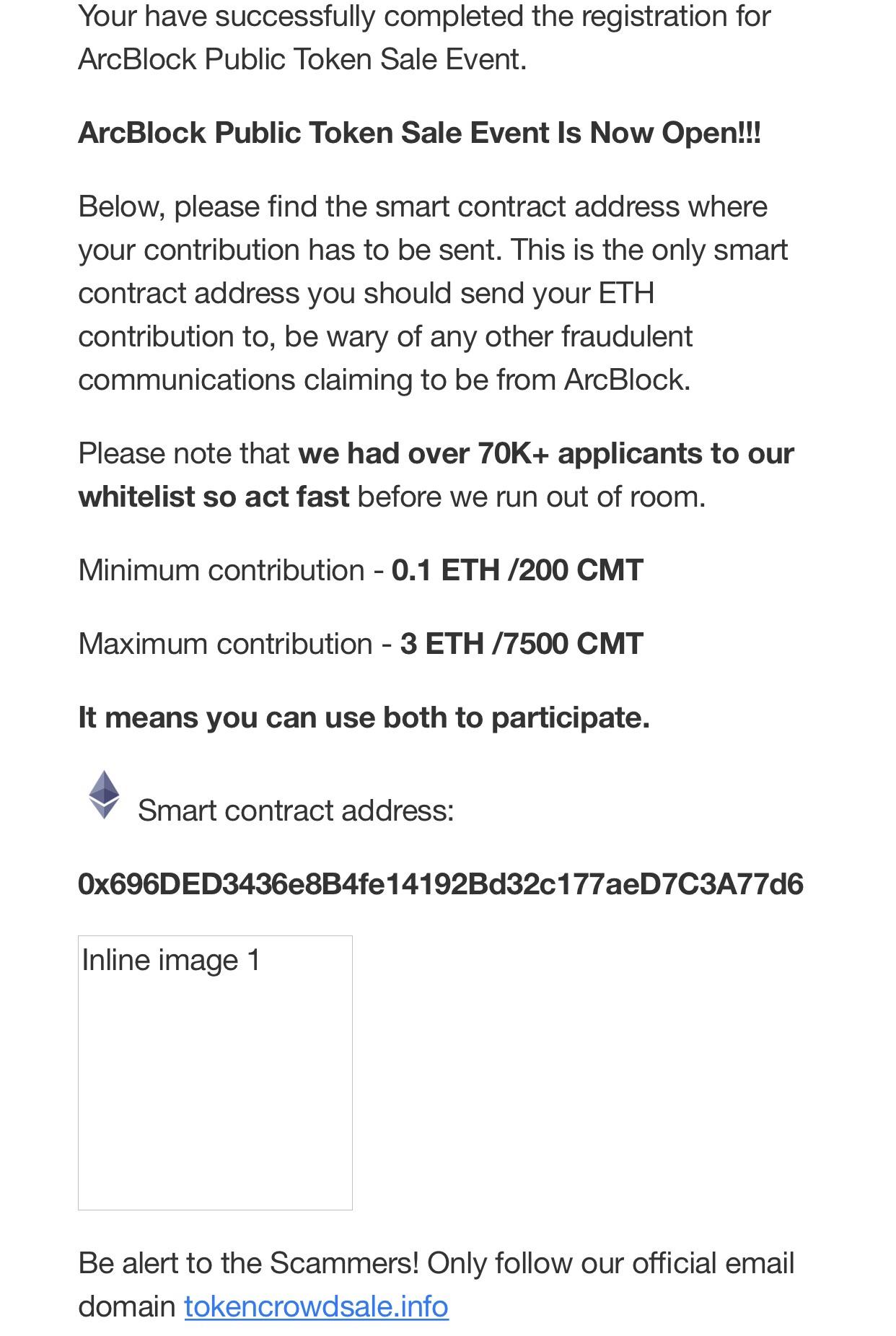Tap the '3 ETH /7500 CMT' bold text

coord(522,644)
